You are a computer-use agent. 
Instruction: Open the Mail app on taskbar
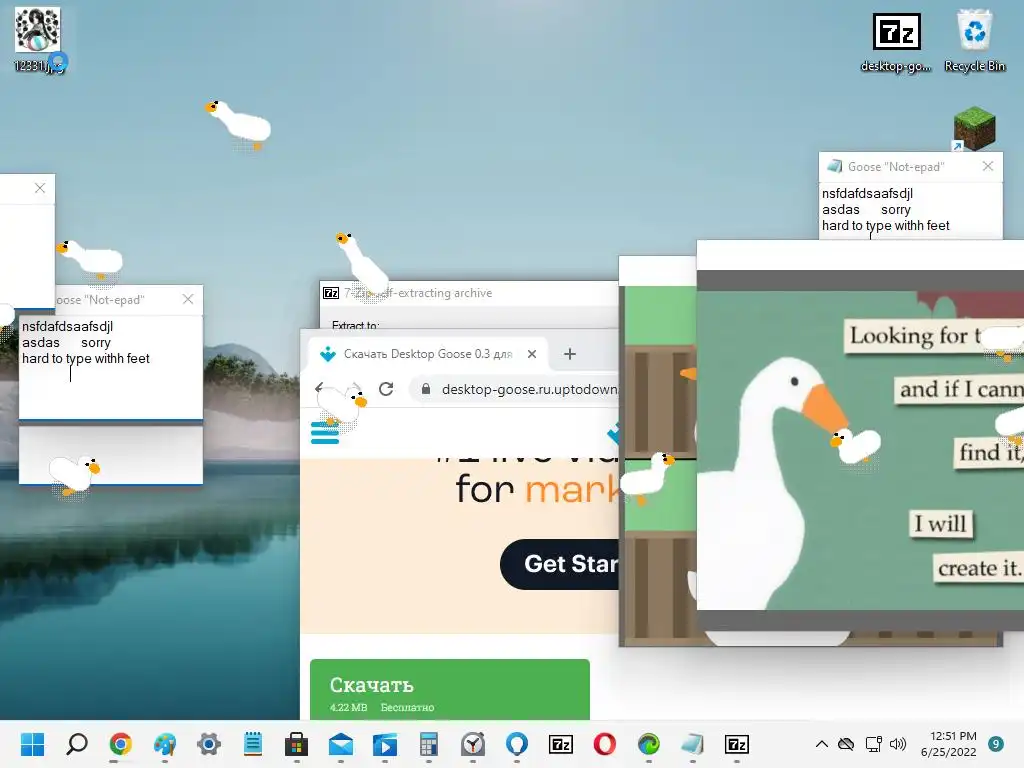point(341,744)
